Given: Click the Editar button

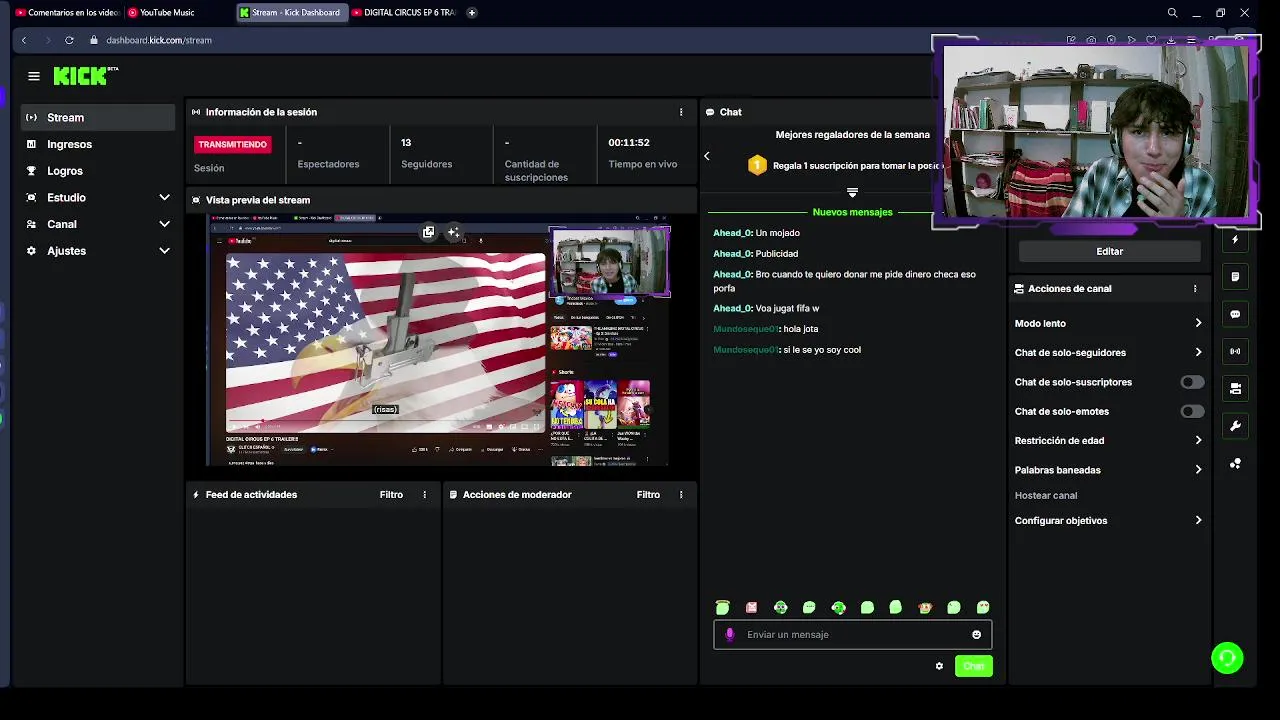Looking at the screenshot, I should tap(1109, 251).
